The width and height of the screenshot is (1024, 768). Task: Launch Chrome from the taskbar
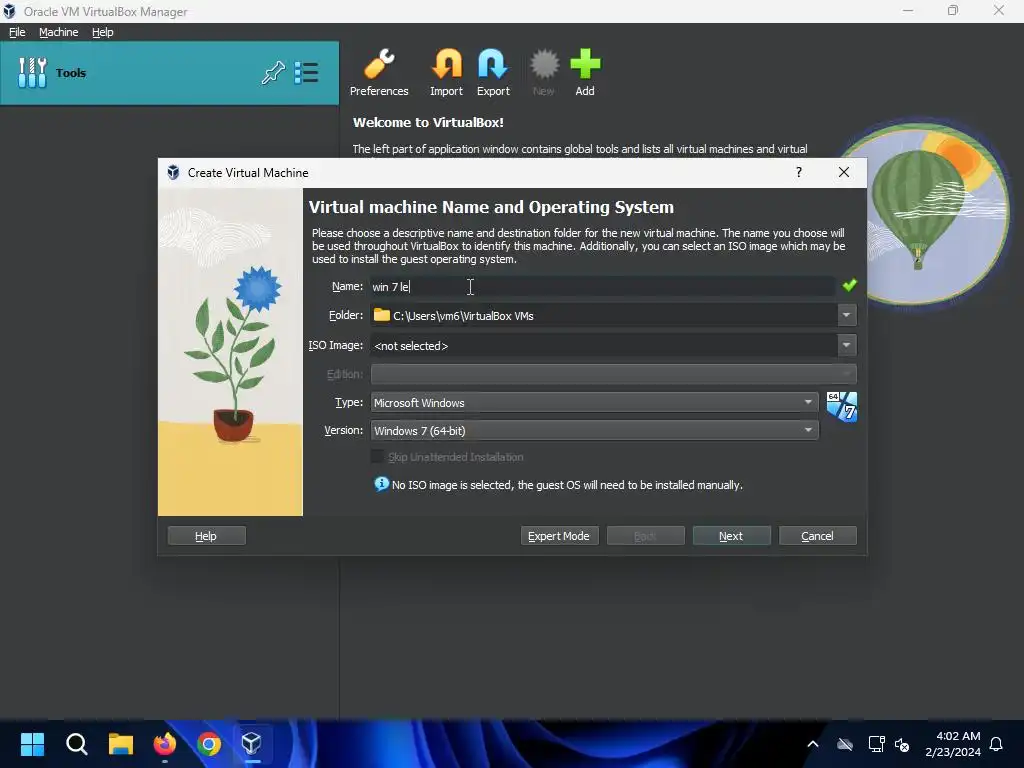pyautogui.click(x=209, y=743)
